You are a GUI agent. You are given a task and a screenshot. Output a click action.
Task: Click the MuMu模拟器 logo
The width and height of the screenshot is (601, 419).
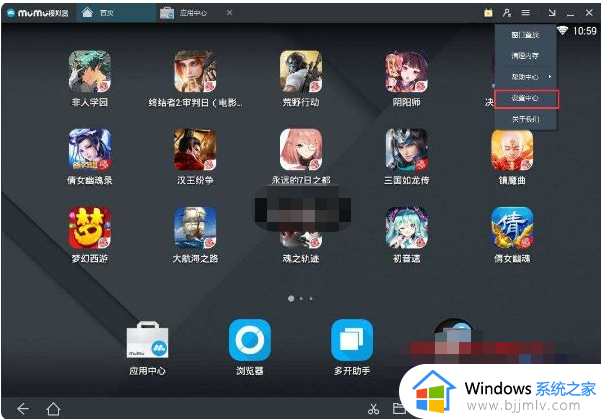tap(38, 13)
